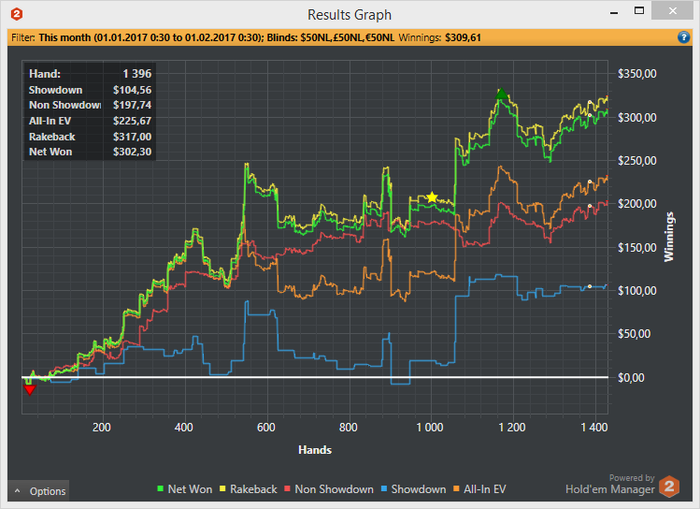Click the $50,00 y-axis label

coord(634,334)
